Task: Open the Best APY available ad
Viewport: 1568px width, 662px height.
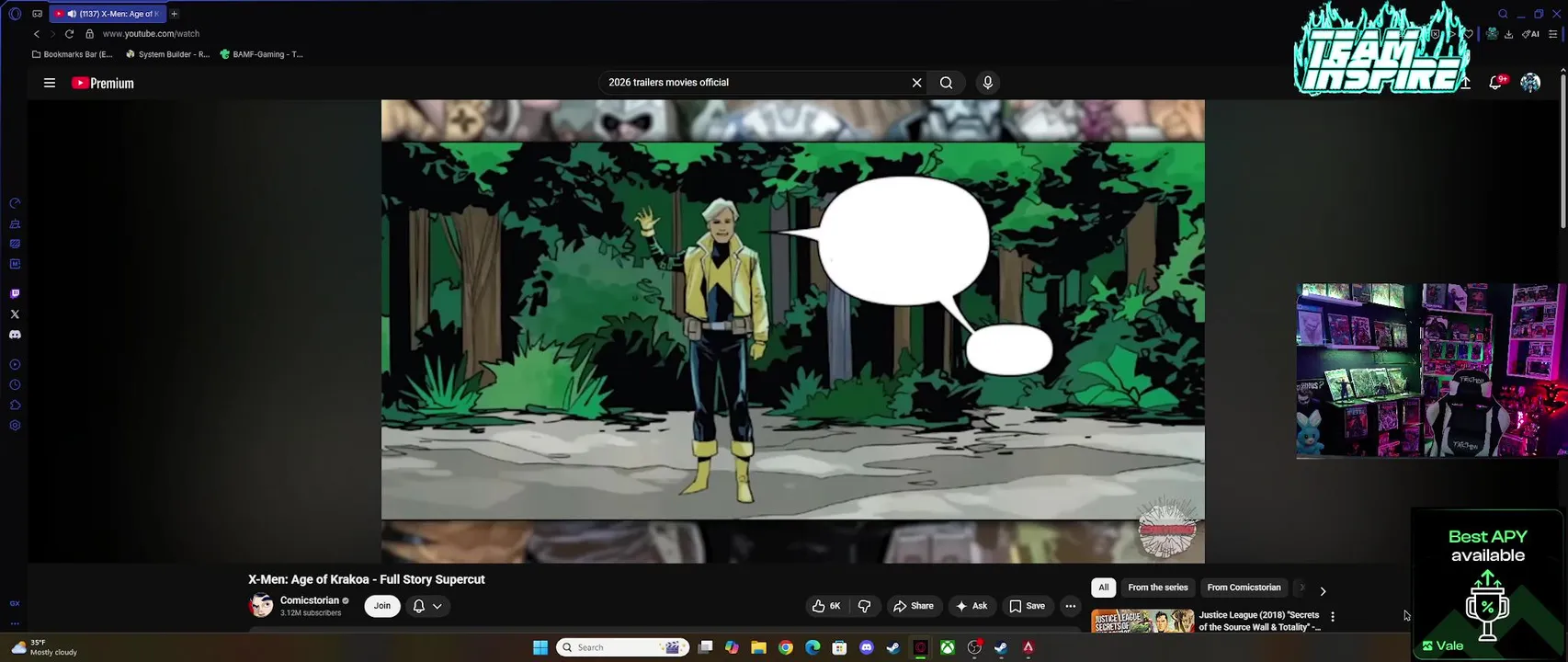Action: click(1488, 583)
